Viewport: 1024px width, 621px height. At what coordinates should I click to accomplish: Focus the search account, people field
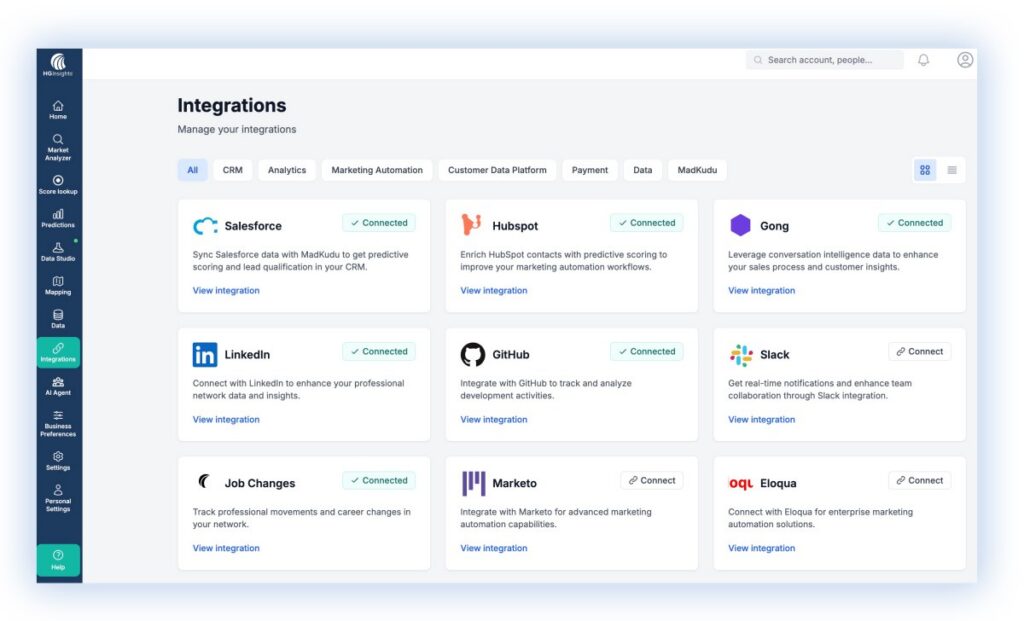[x=825, y=60]
